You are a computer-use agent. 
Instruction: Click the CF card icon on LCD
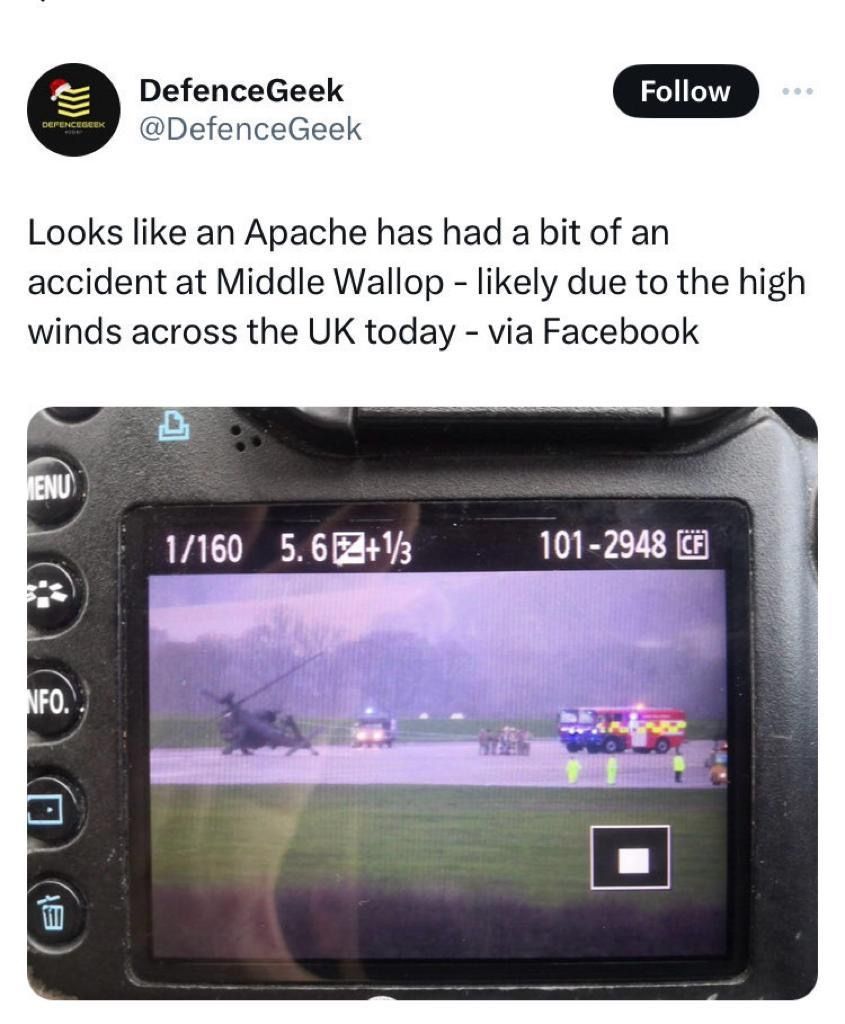pos(693,545)
